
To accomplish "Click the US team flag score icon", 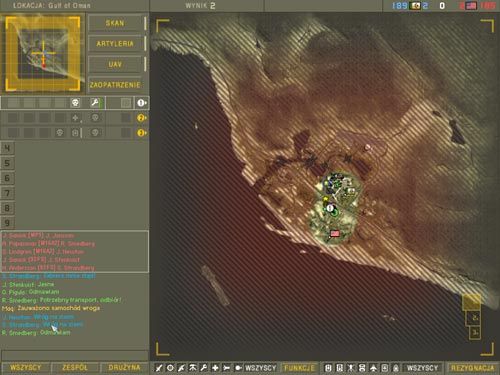I will point(471,5).
